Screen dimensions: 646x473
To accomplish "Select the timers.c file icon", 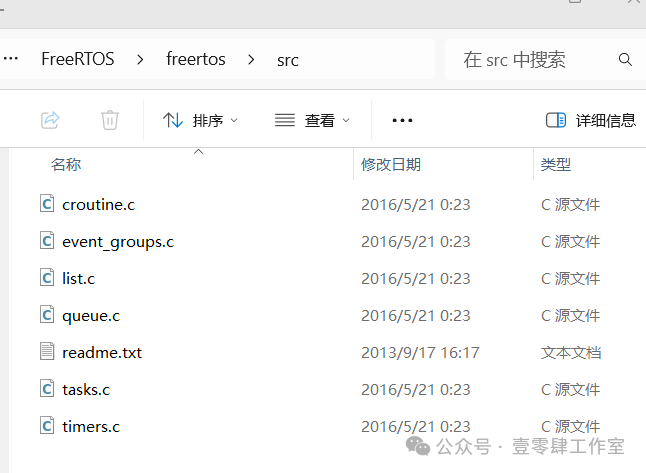I will pos(47,426).
